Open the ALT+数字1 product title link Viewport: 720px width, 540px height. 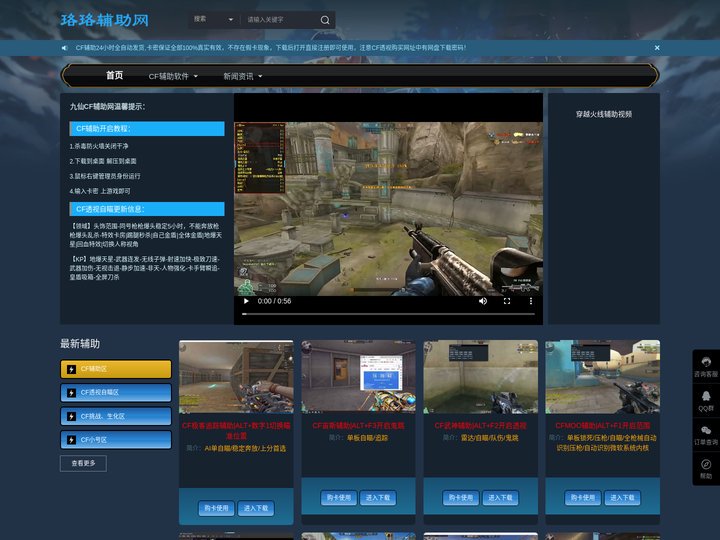pos(236,430)
